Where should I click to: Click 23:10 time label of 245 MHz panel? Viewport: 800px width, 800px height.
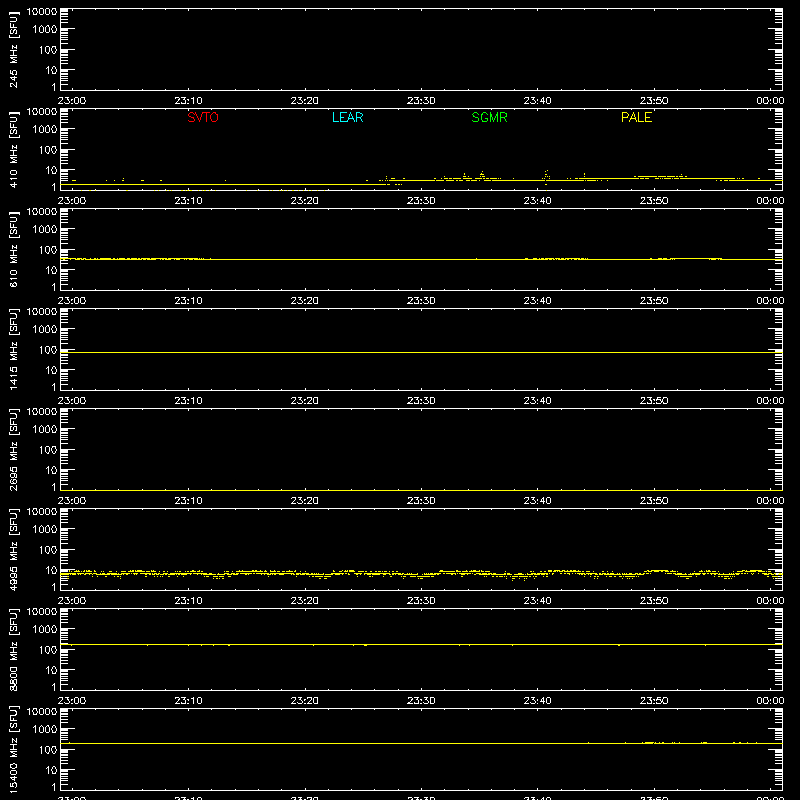(x=188, y=101)
